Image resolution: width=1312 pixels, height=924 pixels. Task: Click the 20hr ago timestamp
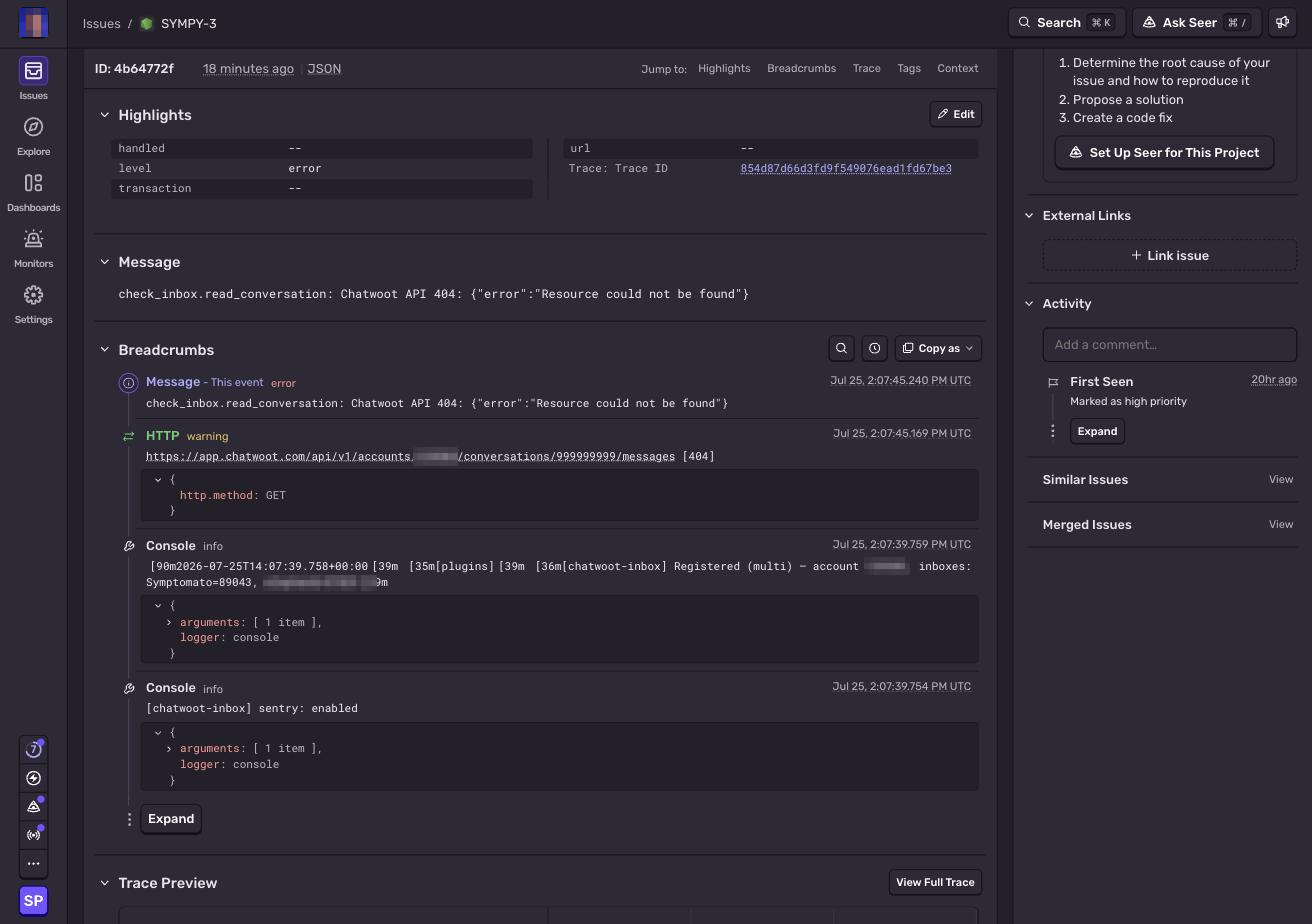pyautogui.click(x=1274, y=380)
